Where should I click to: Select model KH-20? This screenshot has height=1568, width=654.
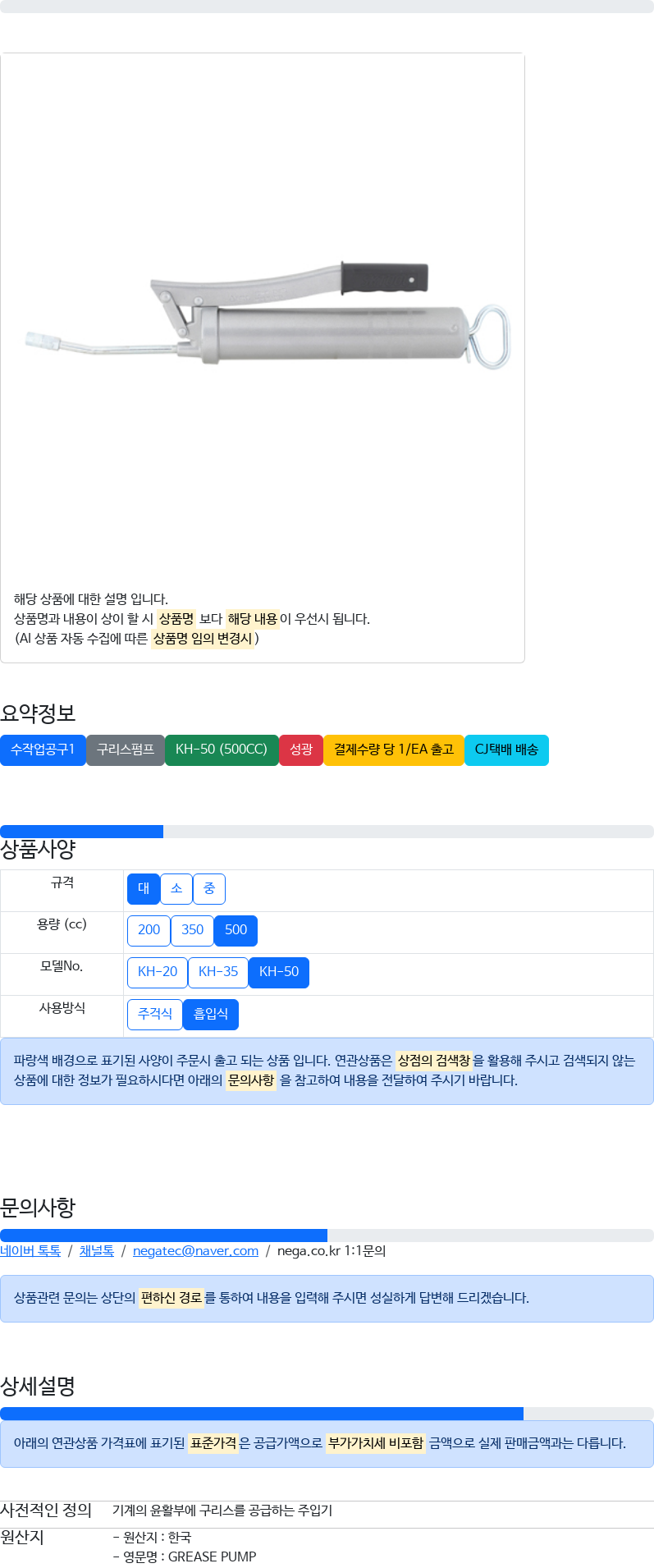[158, 973]
